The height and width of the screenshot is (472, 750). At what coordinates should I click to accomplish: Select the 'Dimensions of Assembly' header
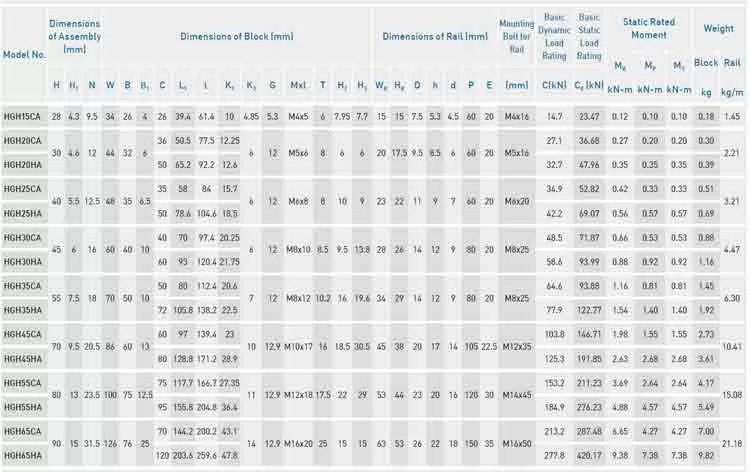point(75,36)
